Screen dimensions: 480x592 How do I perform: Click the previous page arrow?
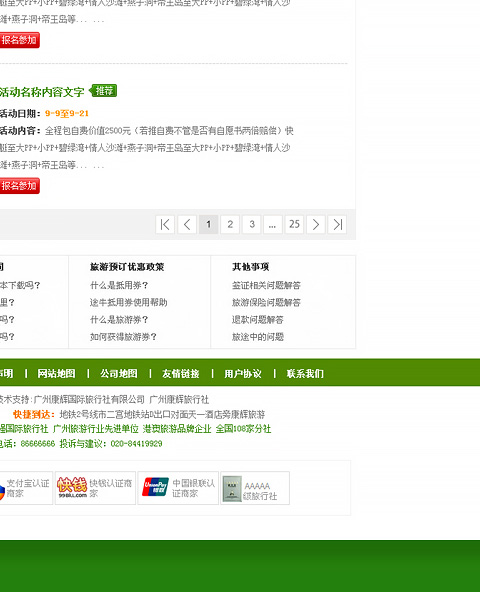click(x=187, y=225)
